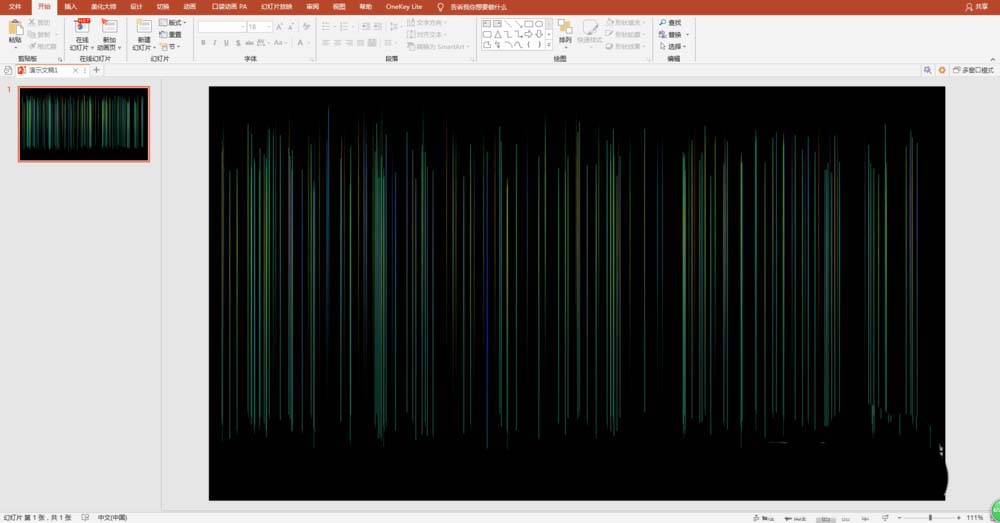Image resolution: width=1000 pixels, height=523 pixels.
Task: Open the Replace (替换) dropdown arrow
Action: coord(688,34)
